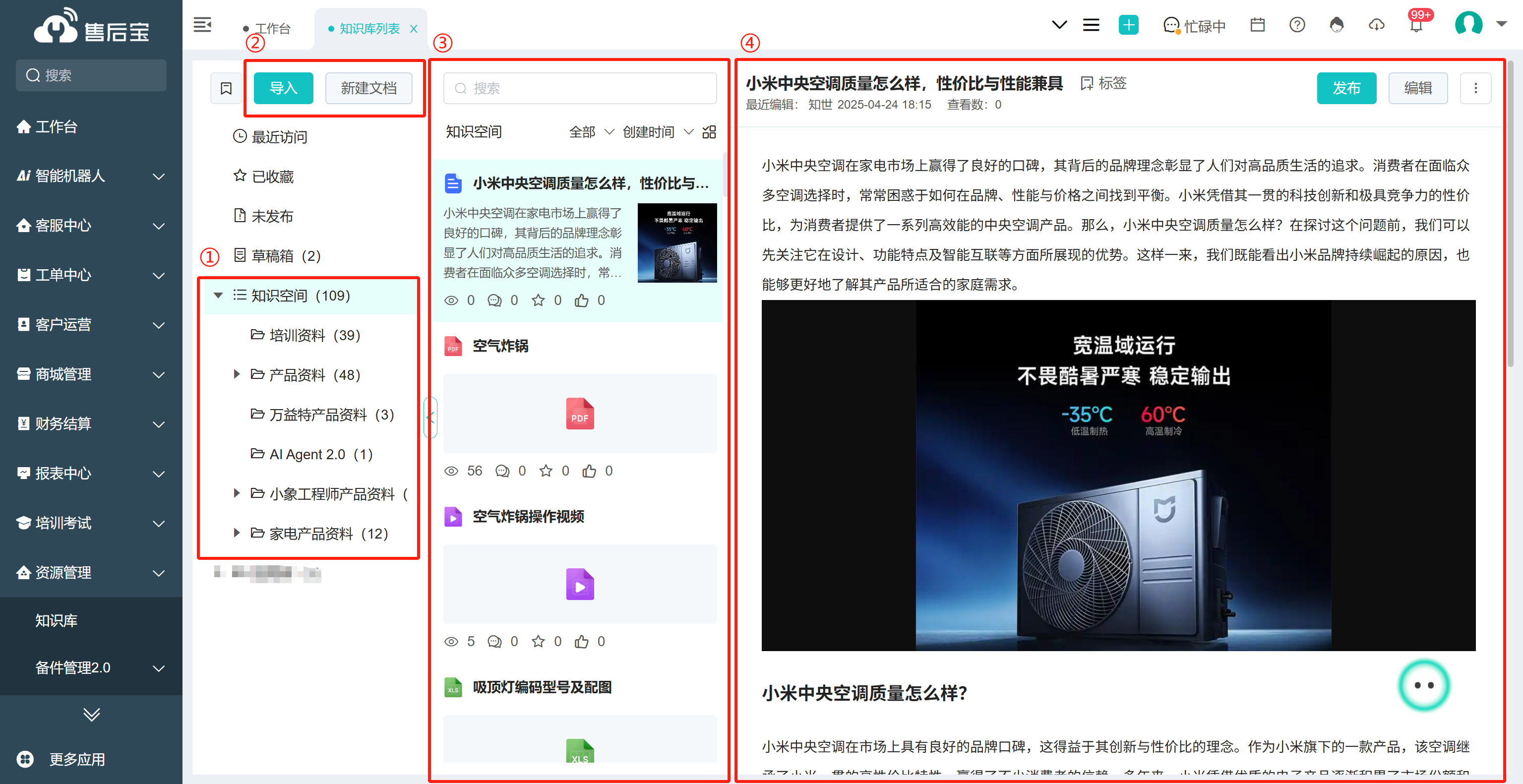The image size is (1523, 784).
Task: Switch to grid view layout icon
Action: tap(709, 132)
